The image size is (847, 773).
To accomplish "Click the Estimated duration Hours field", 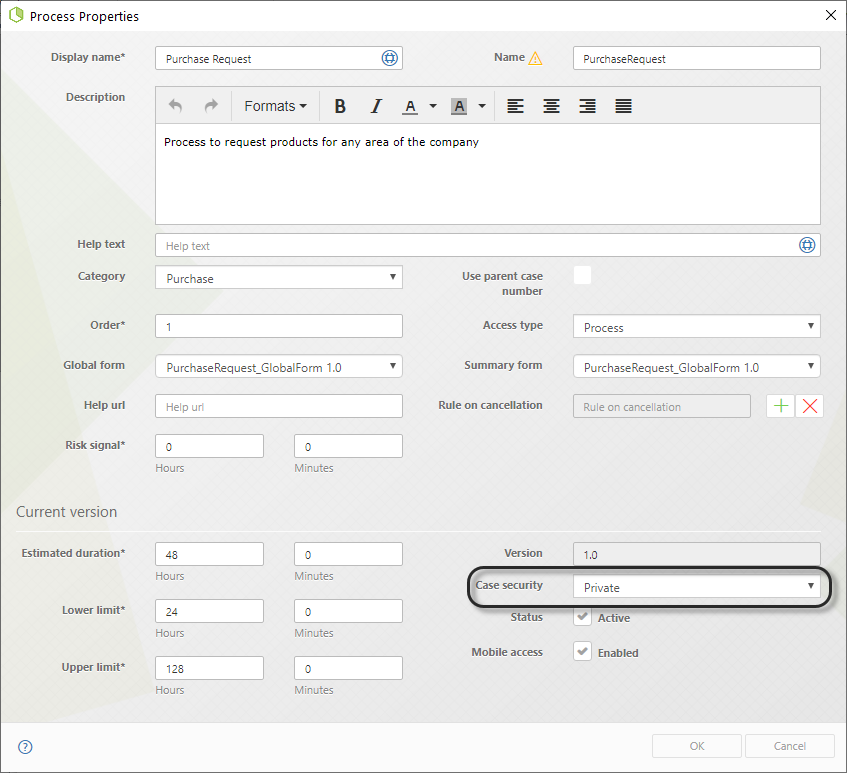I will pyautogui.click(x=210, y=554).
